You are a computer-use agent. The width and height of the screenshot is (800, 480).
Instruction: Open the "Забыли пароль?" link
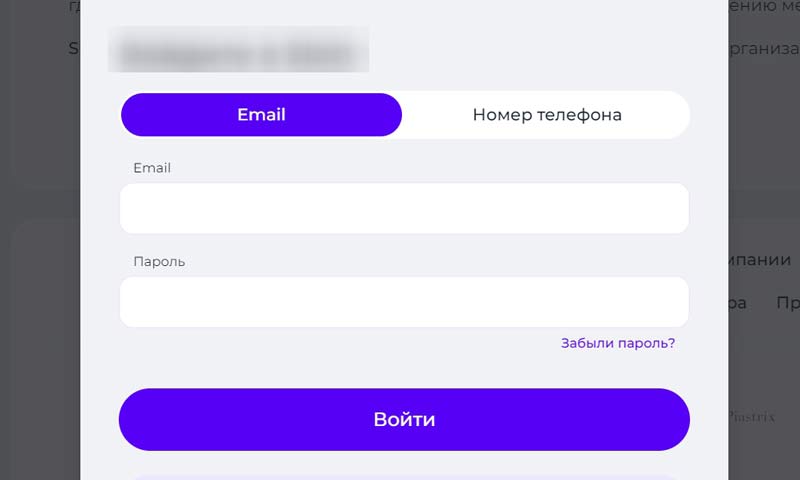[617, 343]
